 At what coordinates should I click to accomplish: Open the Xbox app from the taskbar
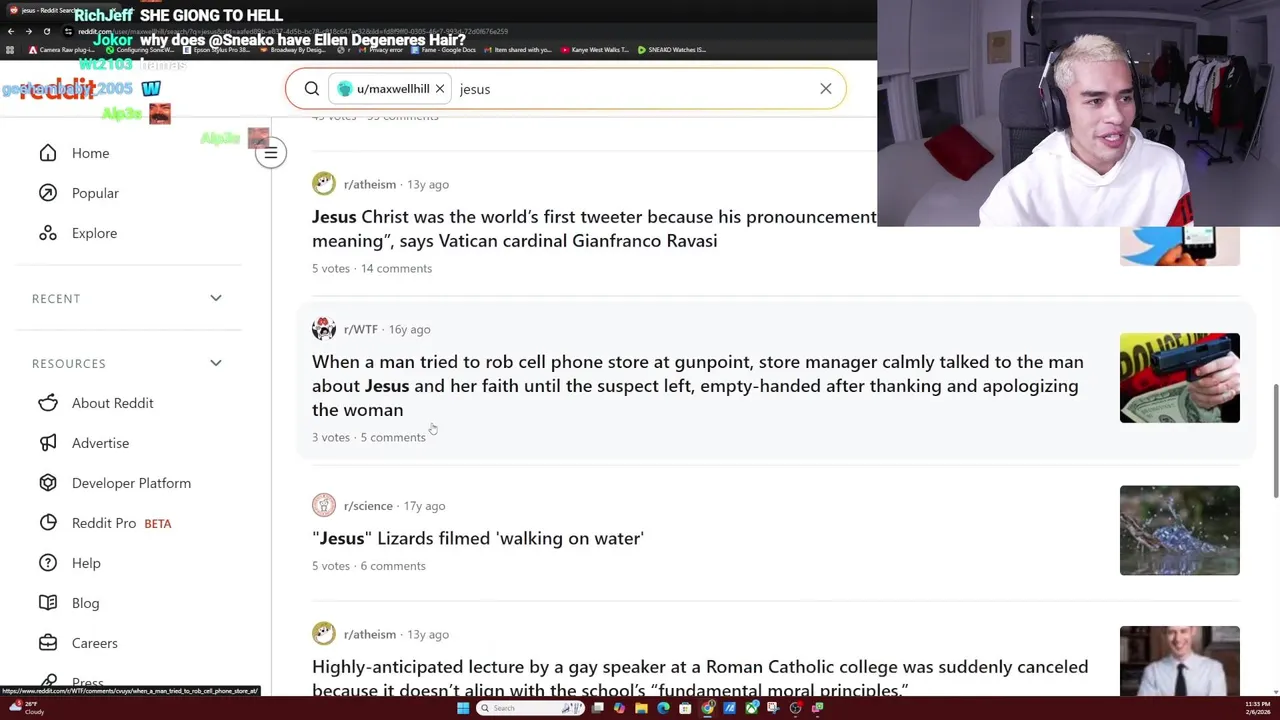752,708
